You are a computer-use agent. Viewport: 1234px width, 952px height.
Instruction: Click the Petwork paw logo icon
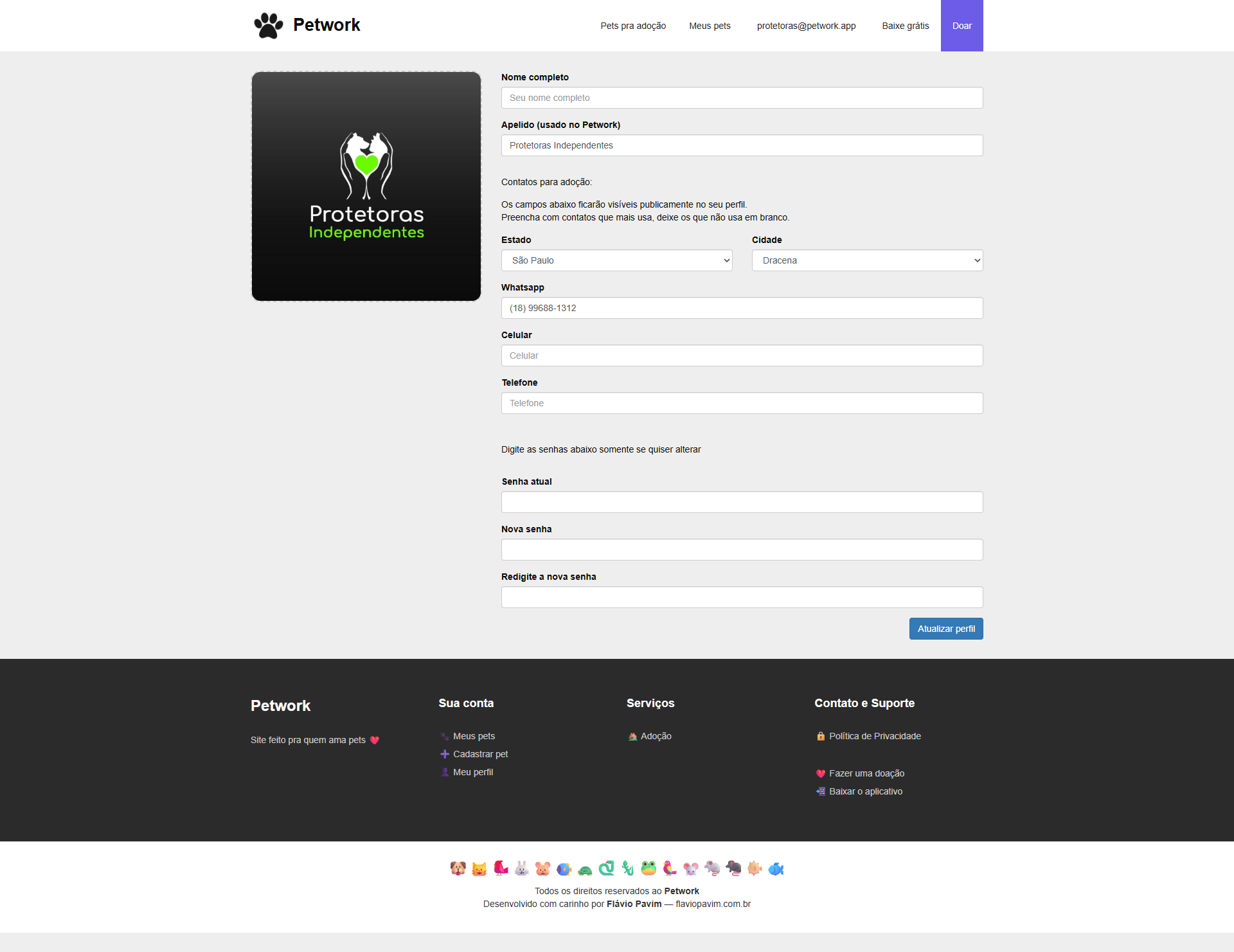[x=269, y=26]
